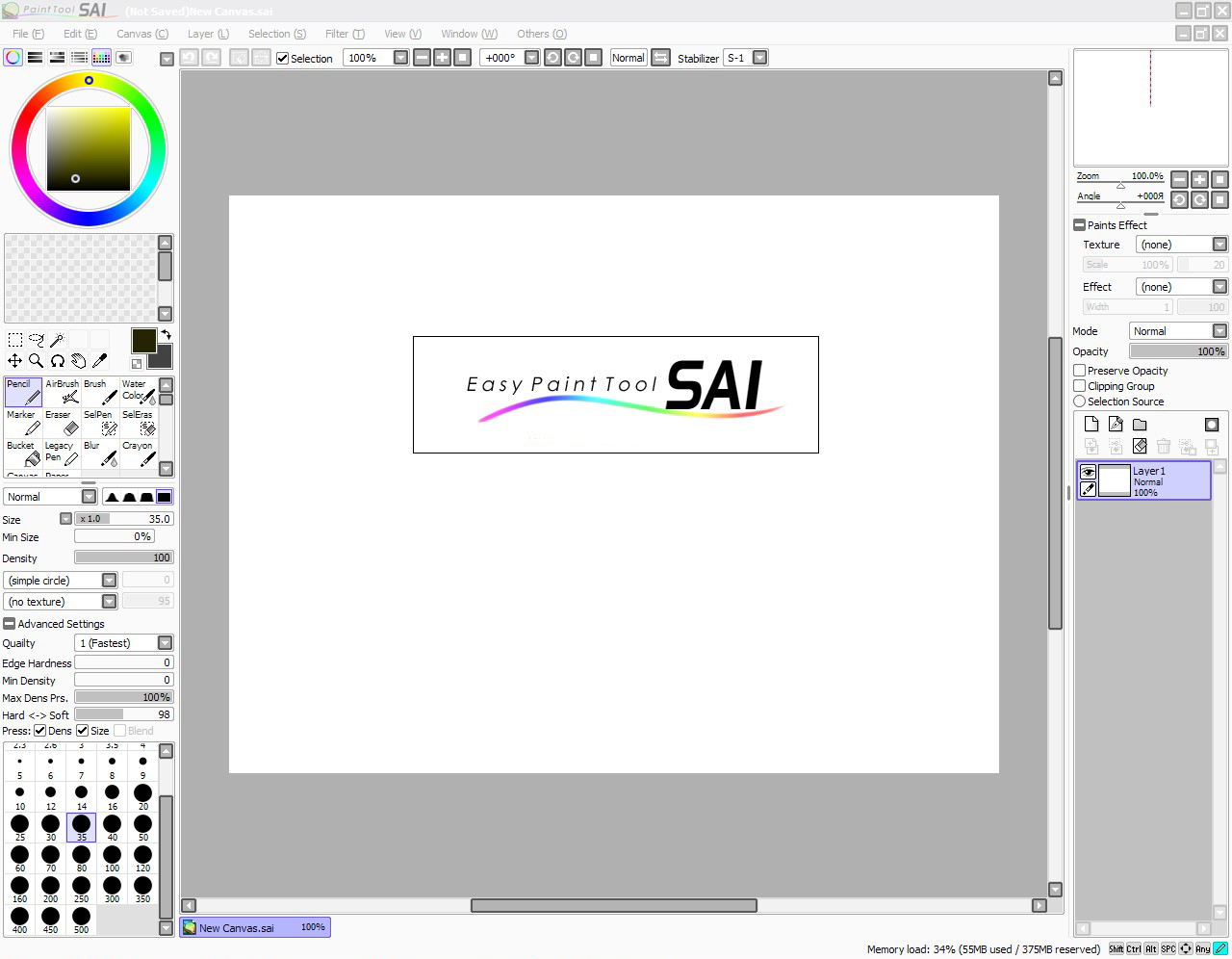Click zoom out button in navigator panel

pyautogui.click(x=1180, y=179)
